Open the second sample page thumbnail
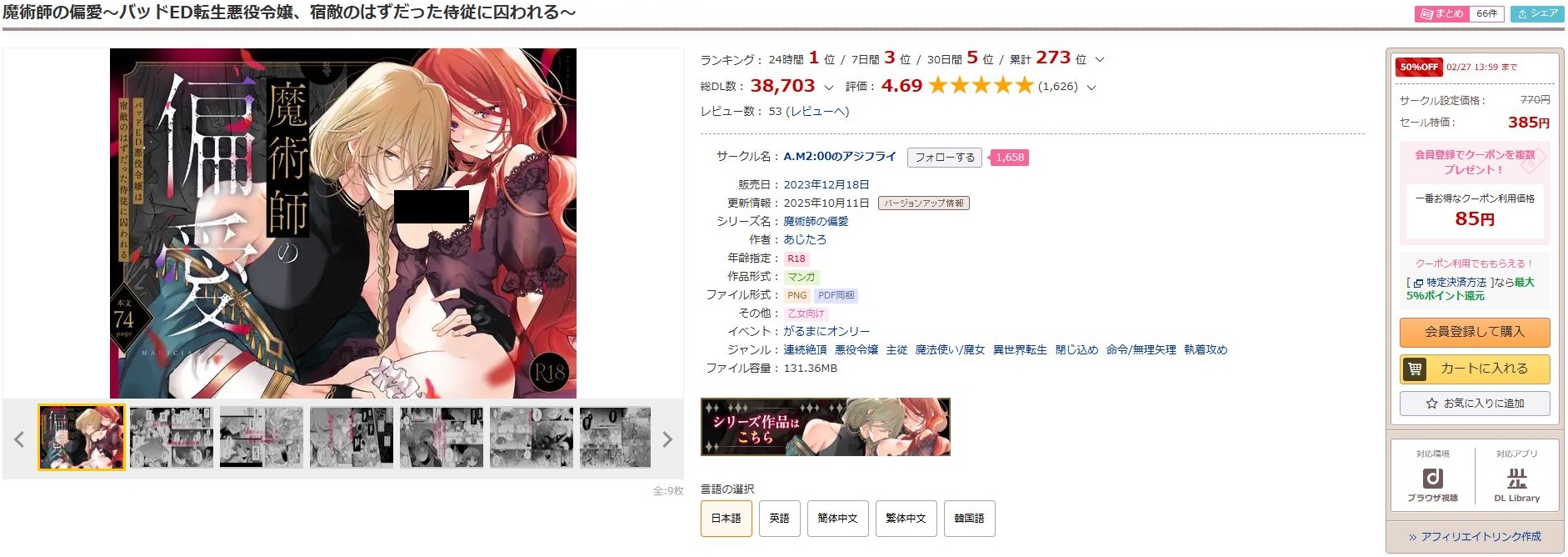Screen dimensions: 1568x557 tap(172, 438)
